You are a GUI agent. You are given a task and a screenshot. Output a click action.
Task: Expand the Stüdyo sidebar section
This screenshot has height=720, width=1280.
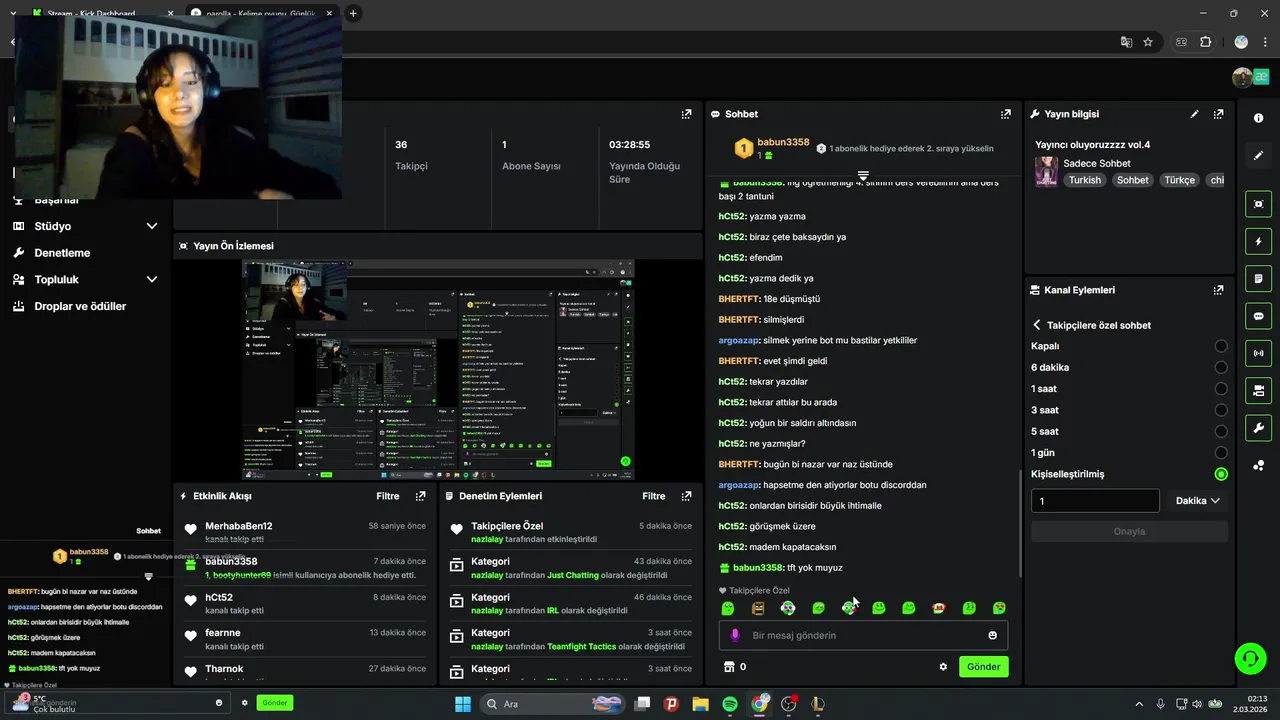tap(152, 226)
